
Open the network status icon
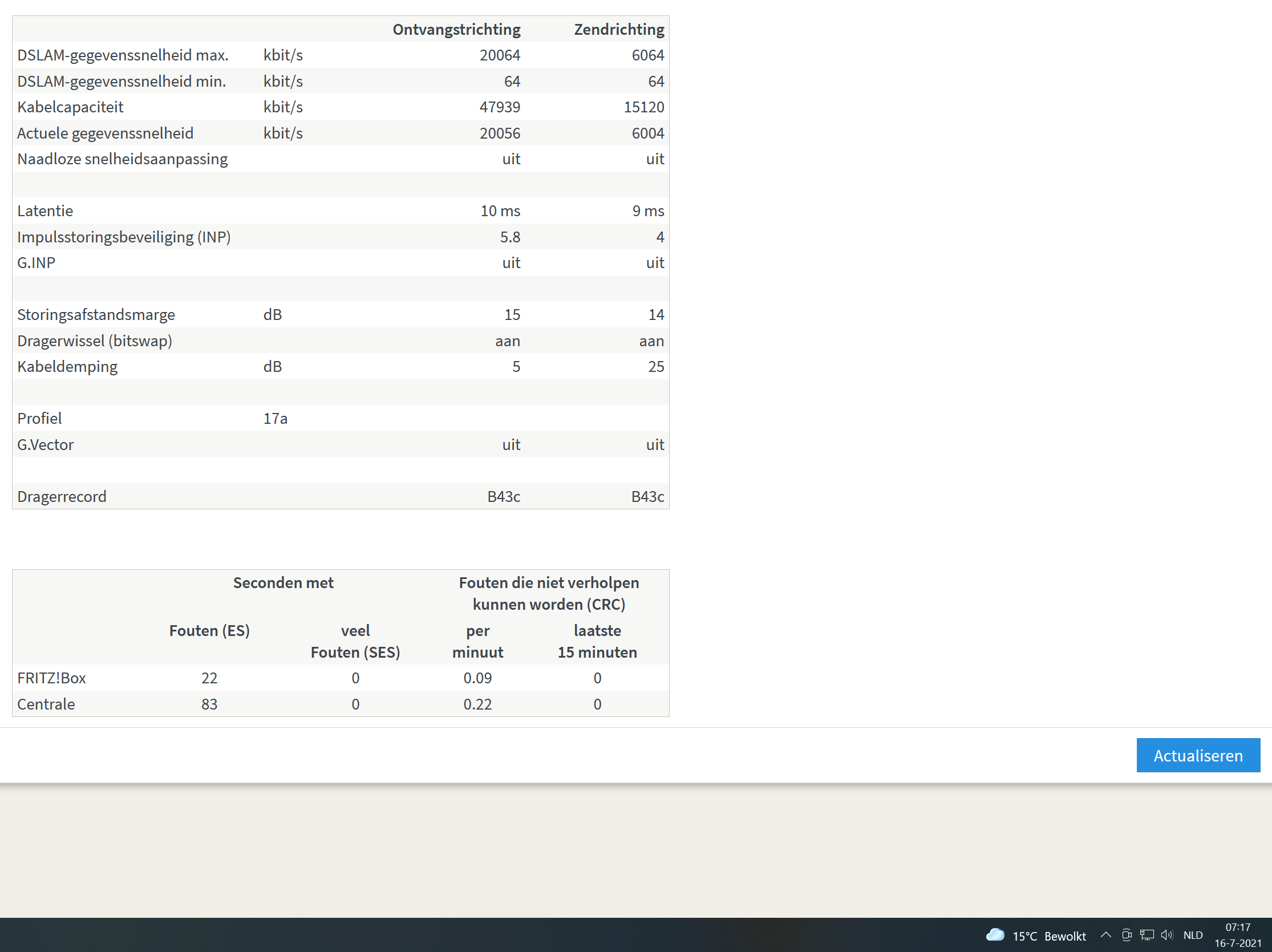click(1147, 935)
